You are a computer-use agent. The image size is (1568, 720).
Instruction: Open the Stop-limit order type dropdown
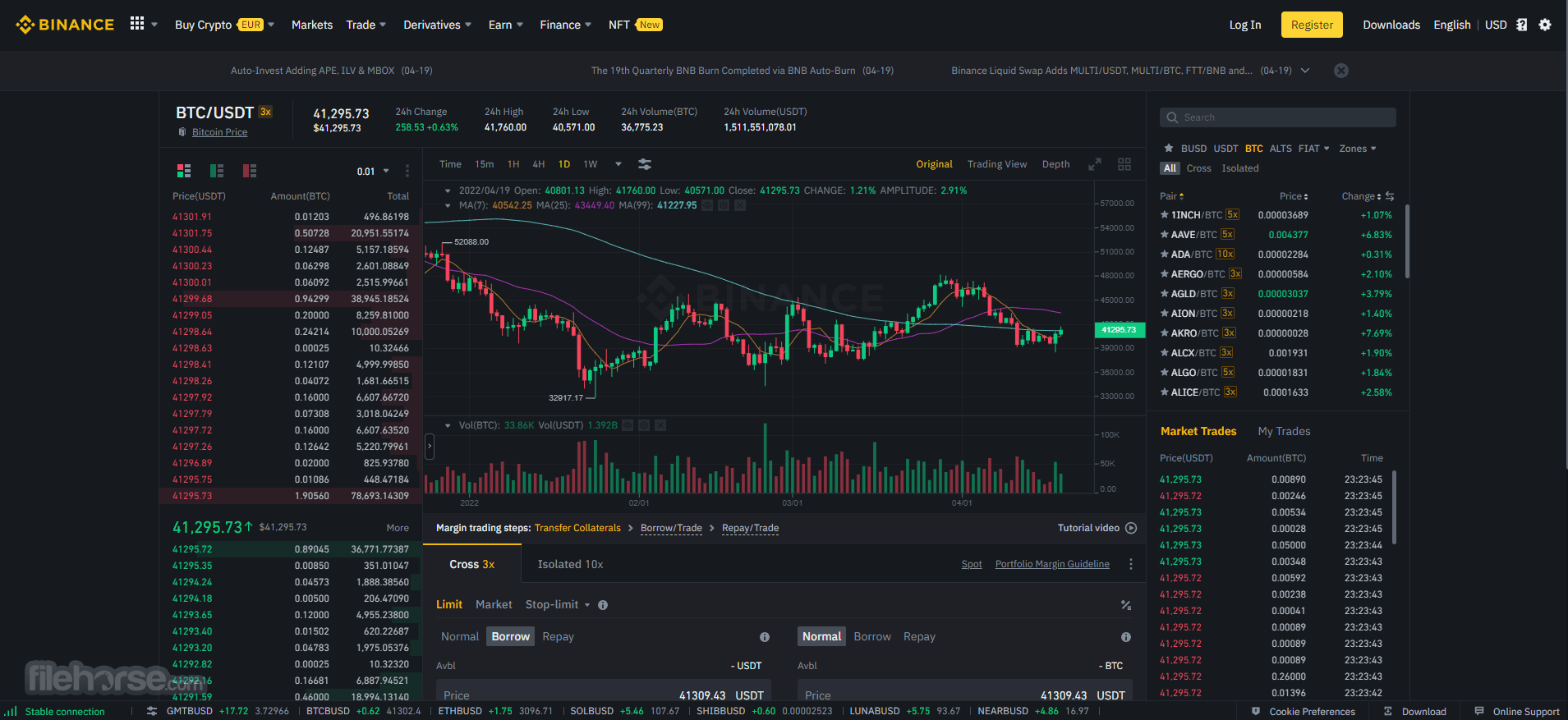[558, 604]
